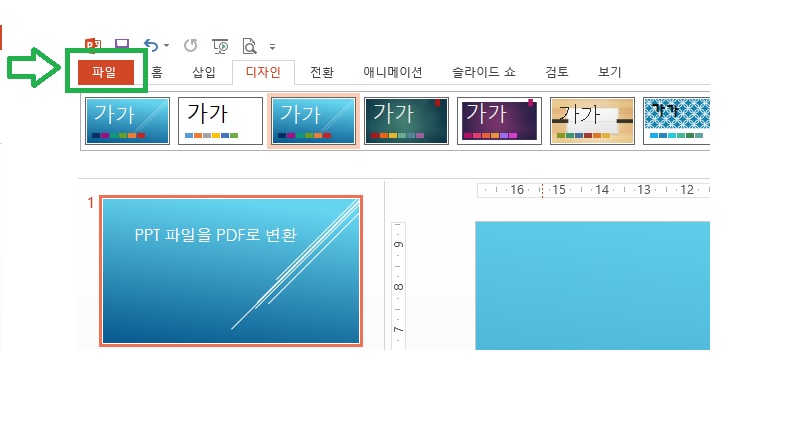Switch to the 보기 tab
Viewport: 806px width, 423px height.
pyautogui.click(x=610, y=72)
